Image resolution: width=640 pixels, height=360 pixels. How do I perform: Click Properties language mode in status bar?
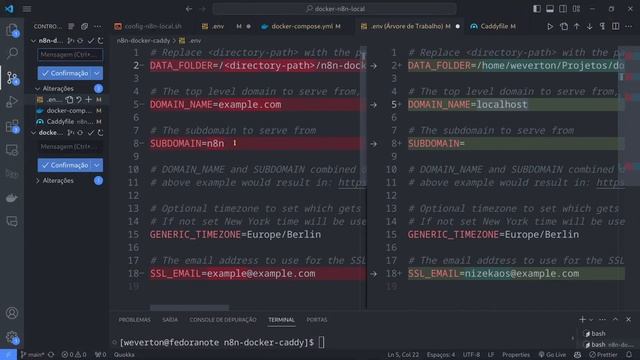516,355
